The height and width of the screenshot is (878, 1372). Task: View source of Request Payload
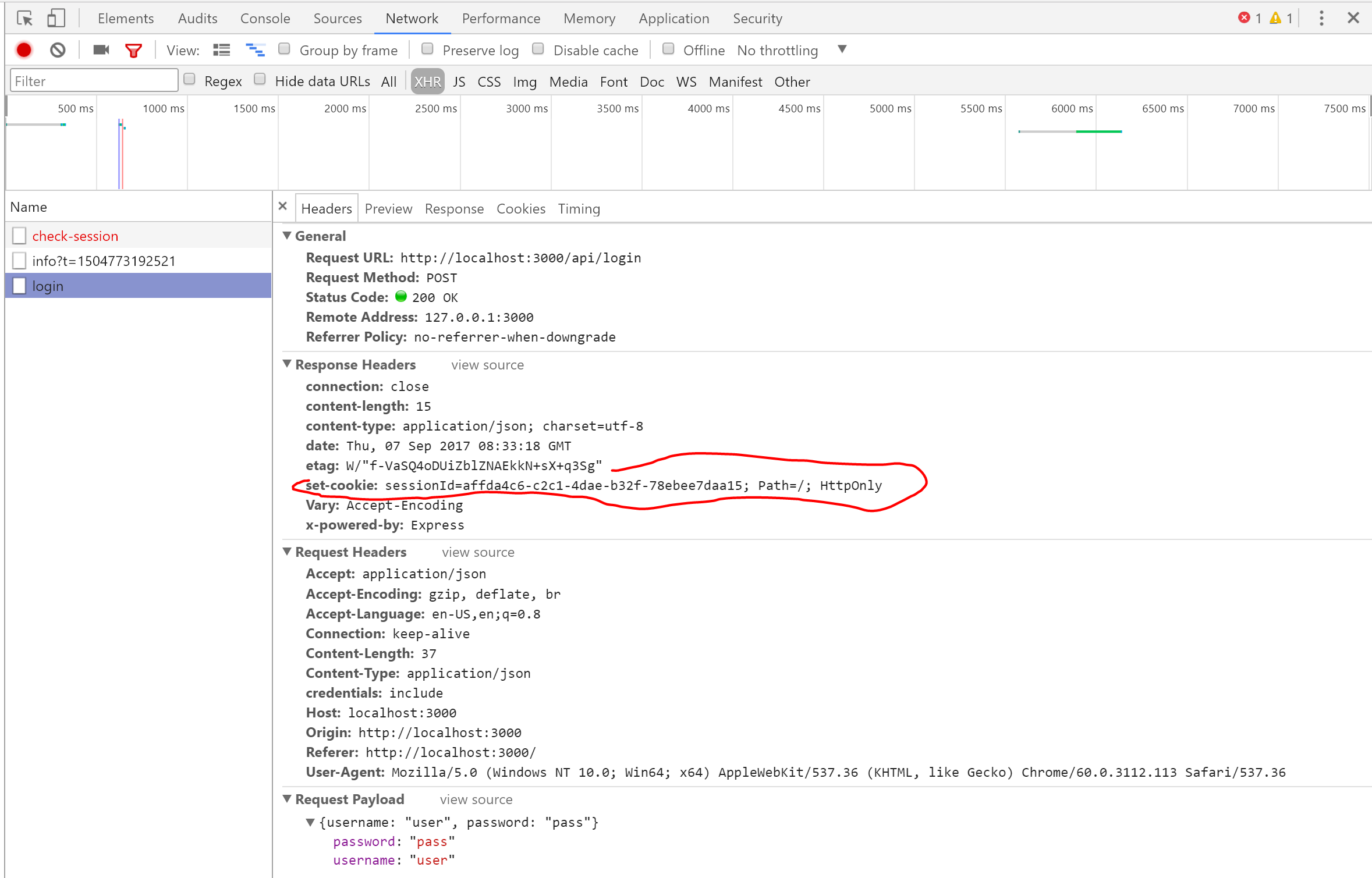point(476,799)
